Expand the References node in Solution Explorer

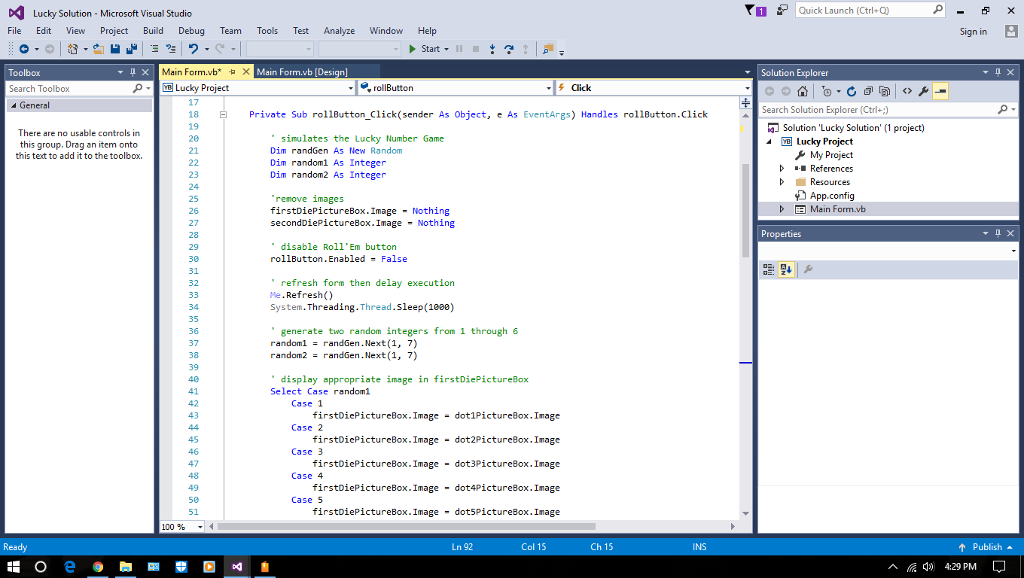pos(783,168)
